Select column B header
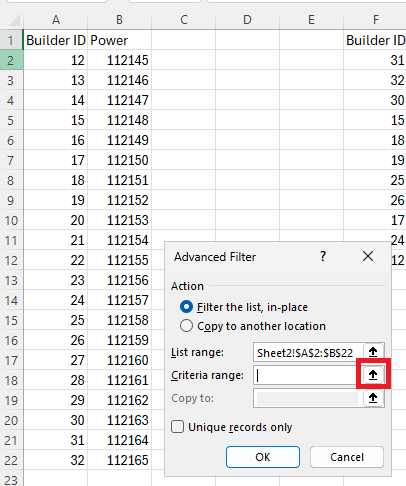This screenshot has width=406, height=486. pos(119,20)
